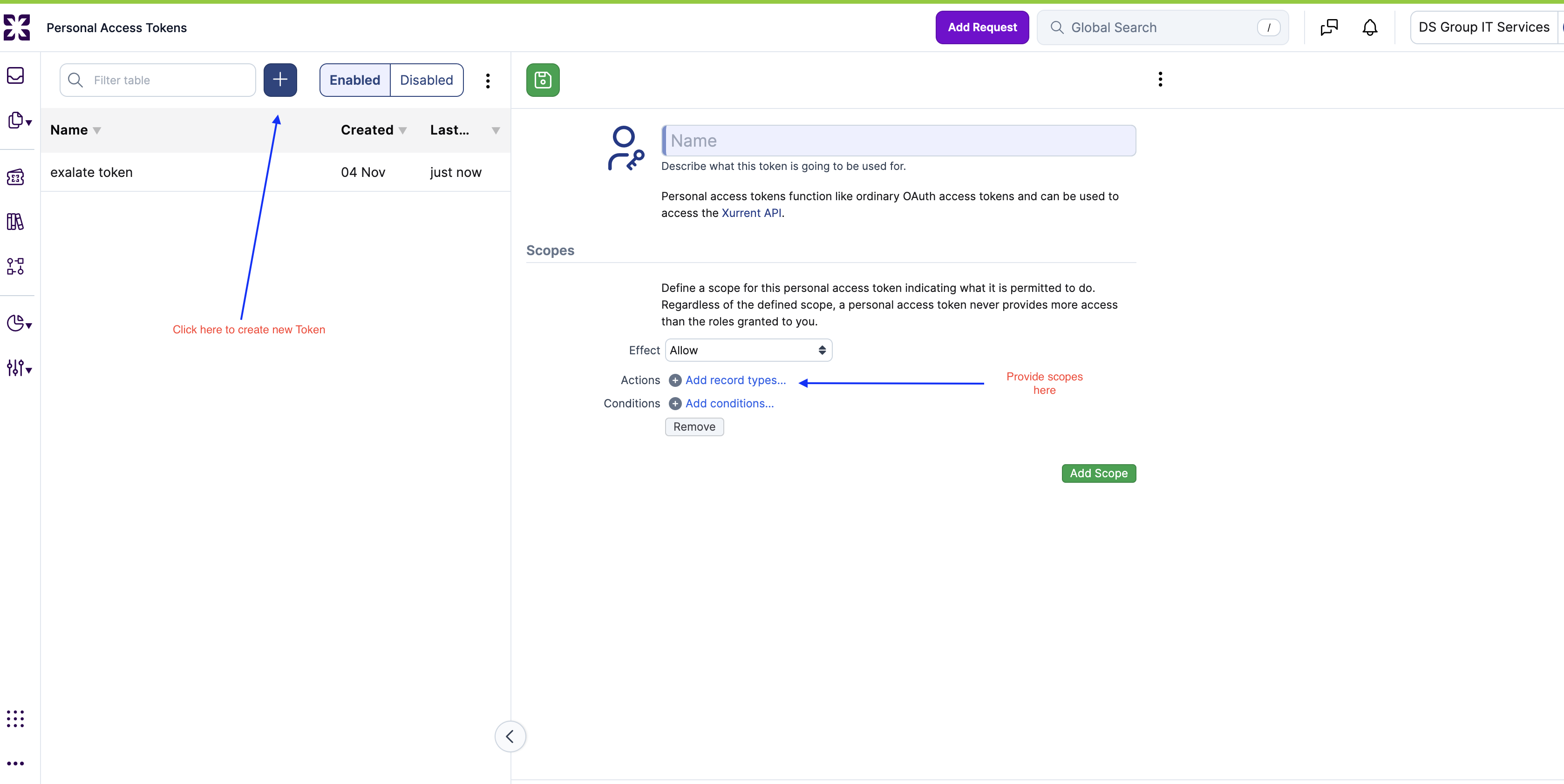Open the chat conversations icon
Image resolution: width=1564 pixels, height=784 pixels.
coord(1328,27)
